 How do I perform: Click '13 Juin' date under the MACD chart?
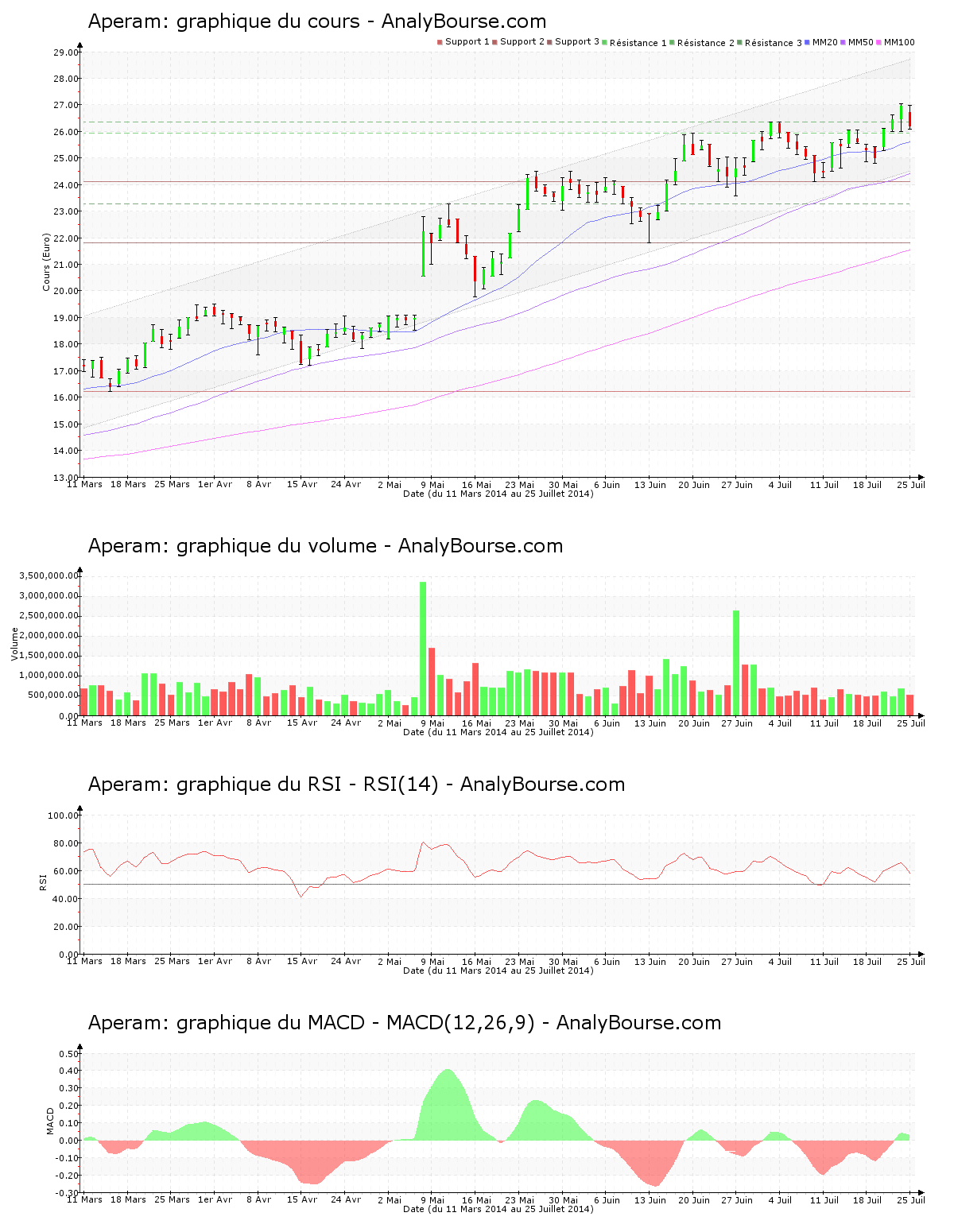650,1200
